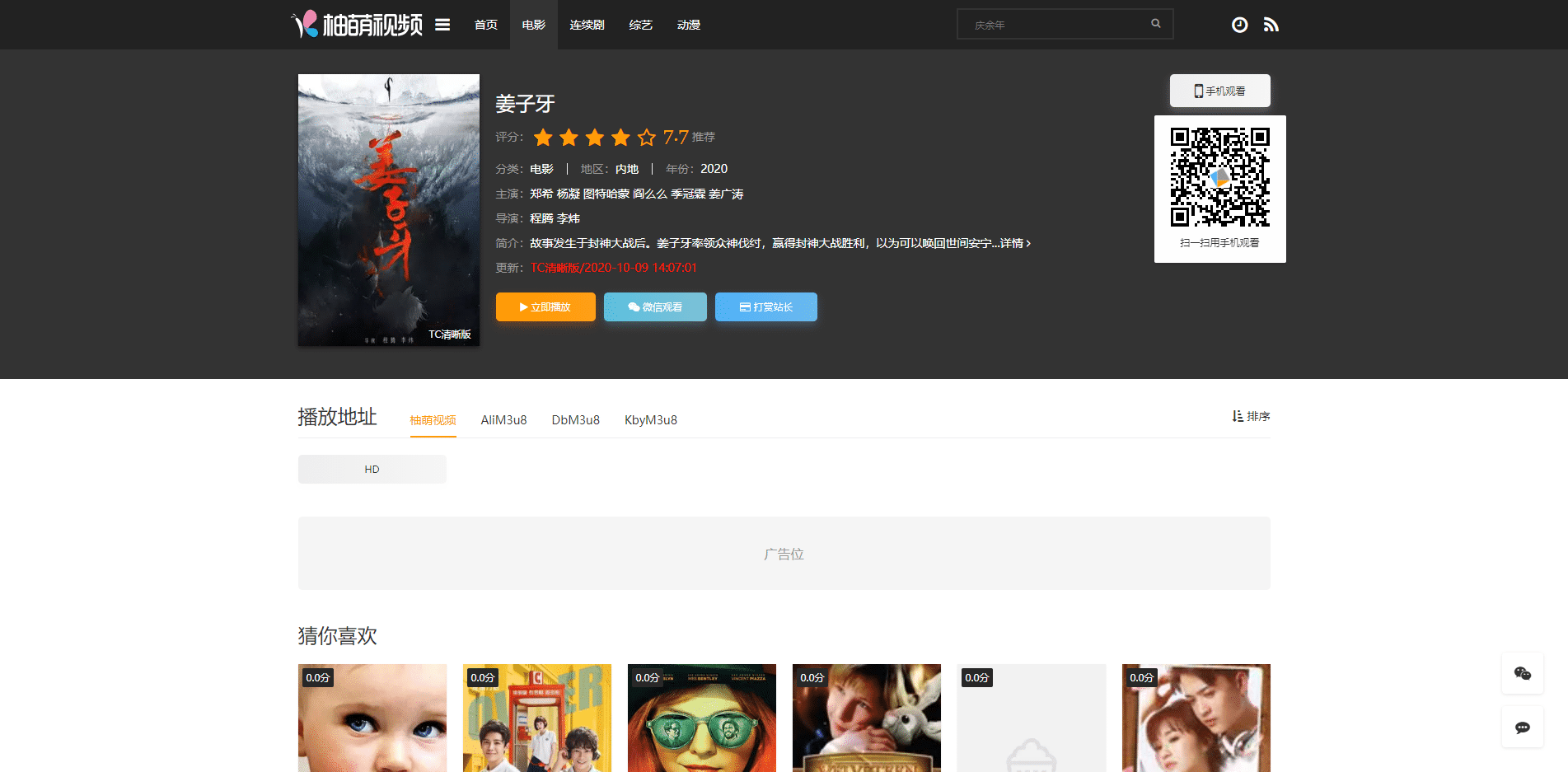Click director 李炜 link
This screenshot has width=1568, height=772.
[x=569, y=218]
